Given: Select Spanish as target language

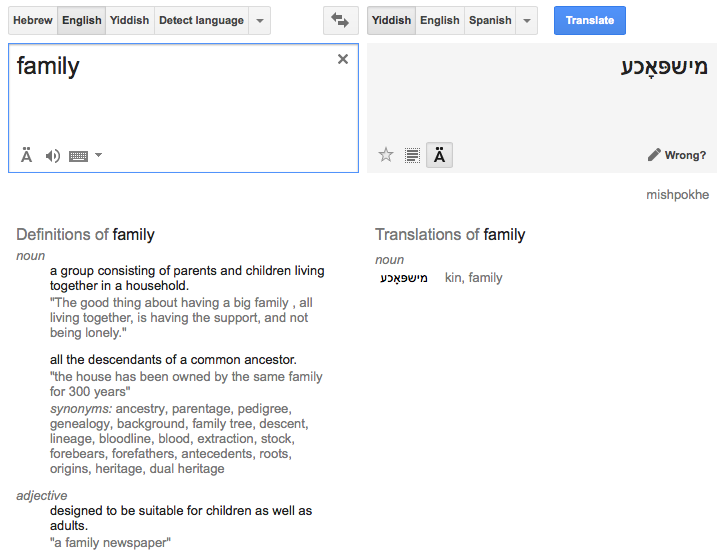Looking at the screenshot, I should pos(490,20).
